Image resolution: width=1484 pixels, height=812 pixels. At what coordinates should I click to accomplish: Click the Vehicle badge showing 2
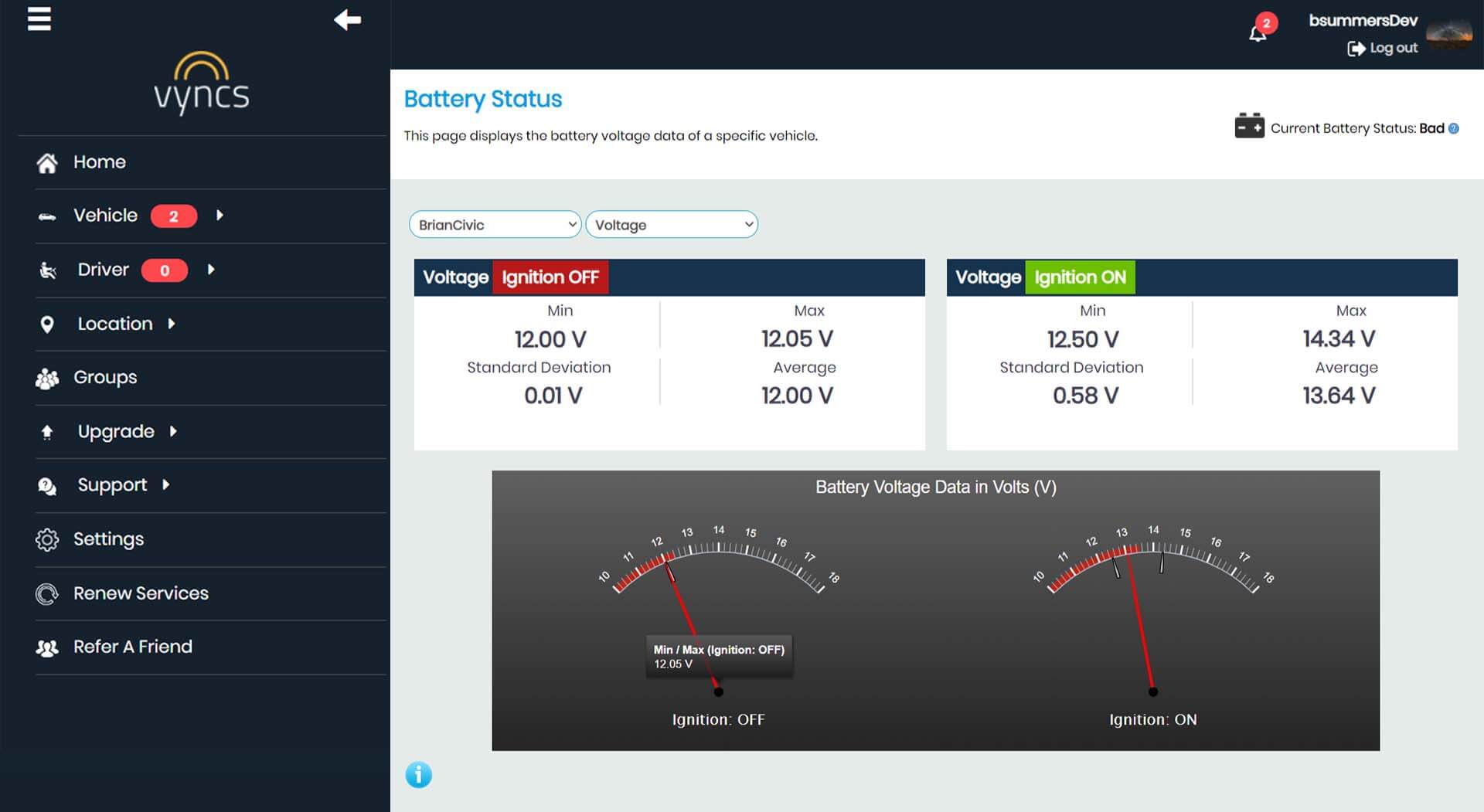[173, 216]
